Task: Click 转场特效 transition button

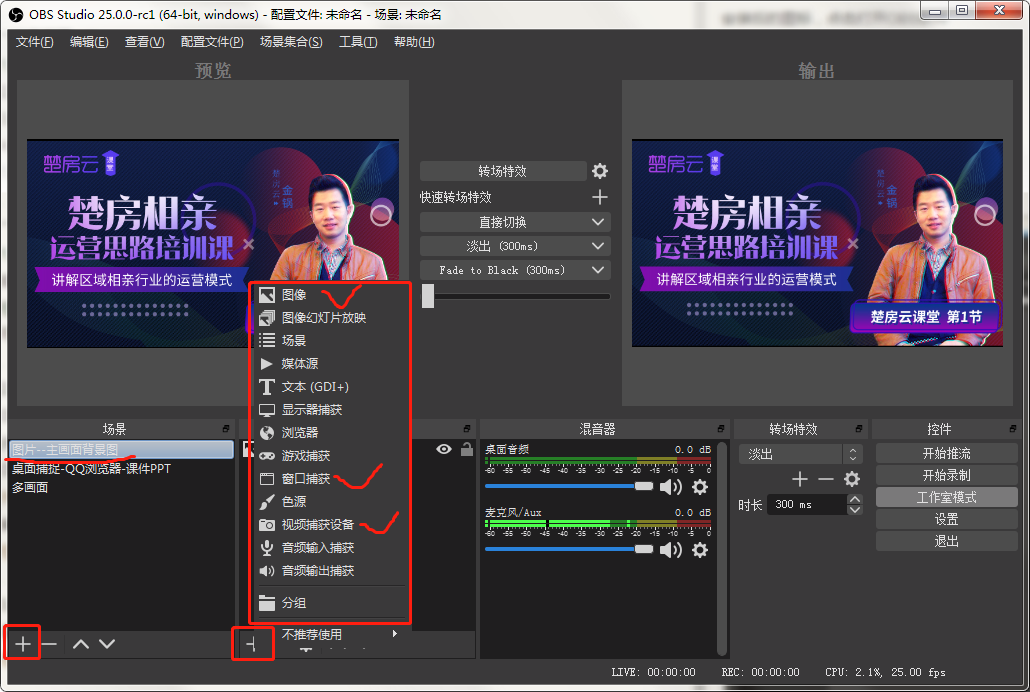Action: 503,171
